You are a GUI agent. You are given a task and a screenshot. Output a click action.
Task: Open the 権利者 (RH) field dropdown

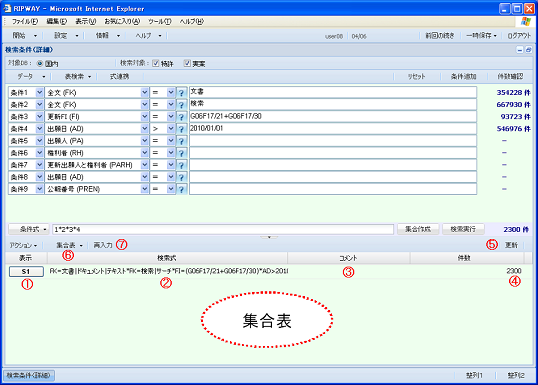pos(144,153)
